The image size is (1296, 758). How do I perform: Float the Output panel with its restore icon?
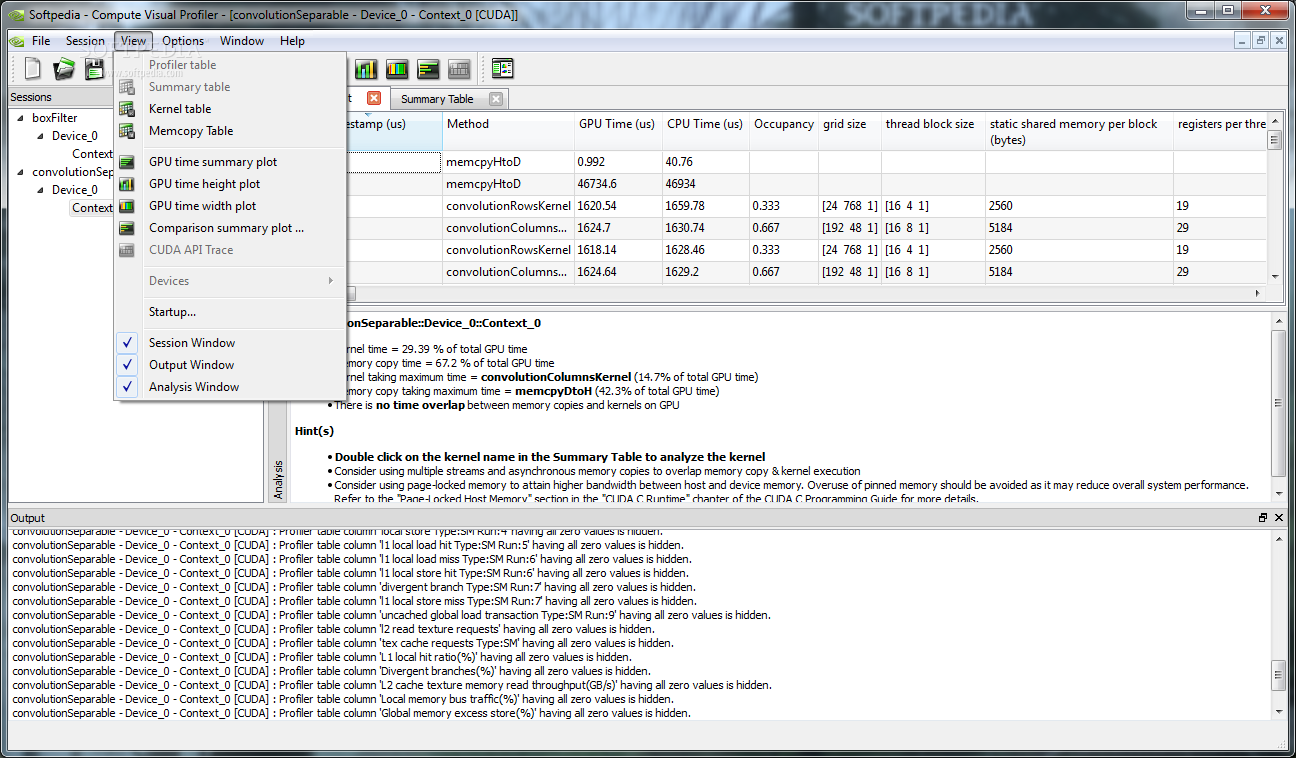pos(1263,518)
